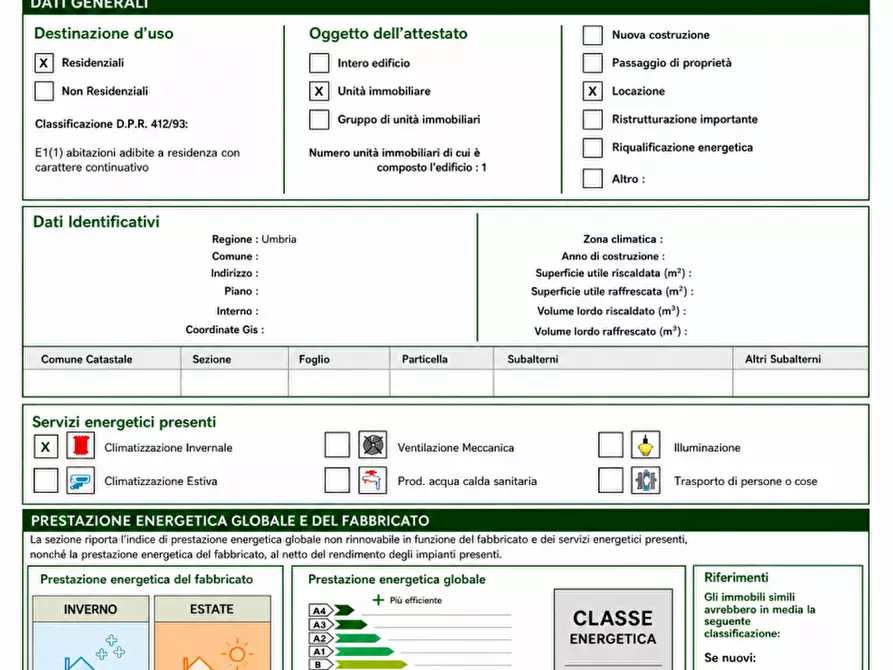Click the faucet icon for acqua calda sanitaria

pos(372,480)
